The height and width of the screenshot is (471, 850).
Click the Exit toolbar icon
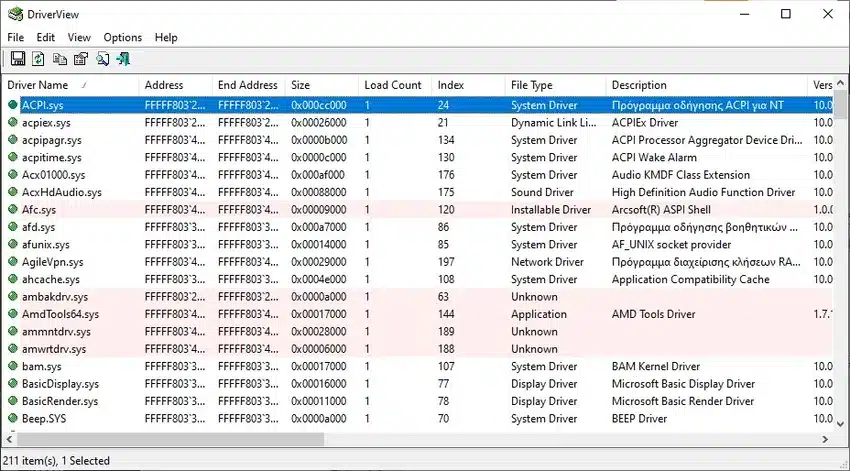click(123, 59)
